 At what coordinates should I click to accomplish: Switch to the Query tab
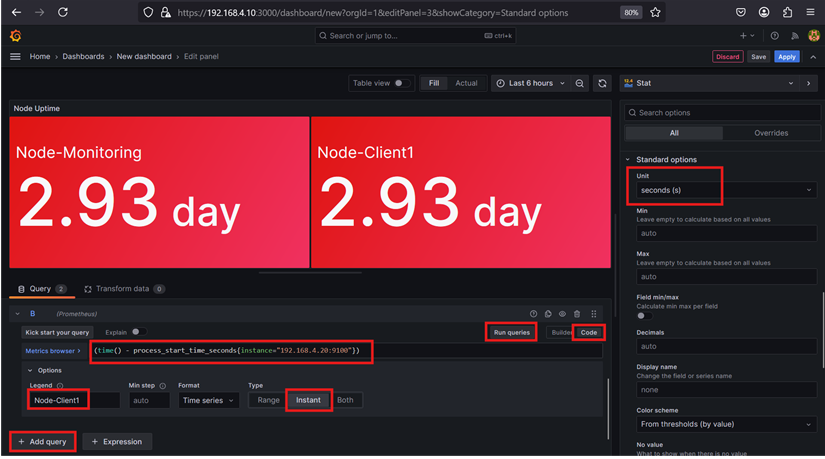(x=42, y=289)
